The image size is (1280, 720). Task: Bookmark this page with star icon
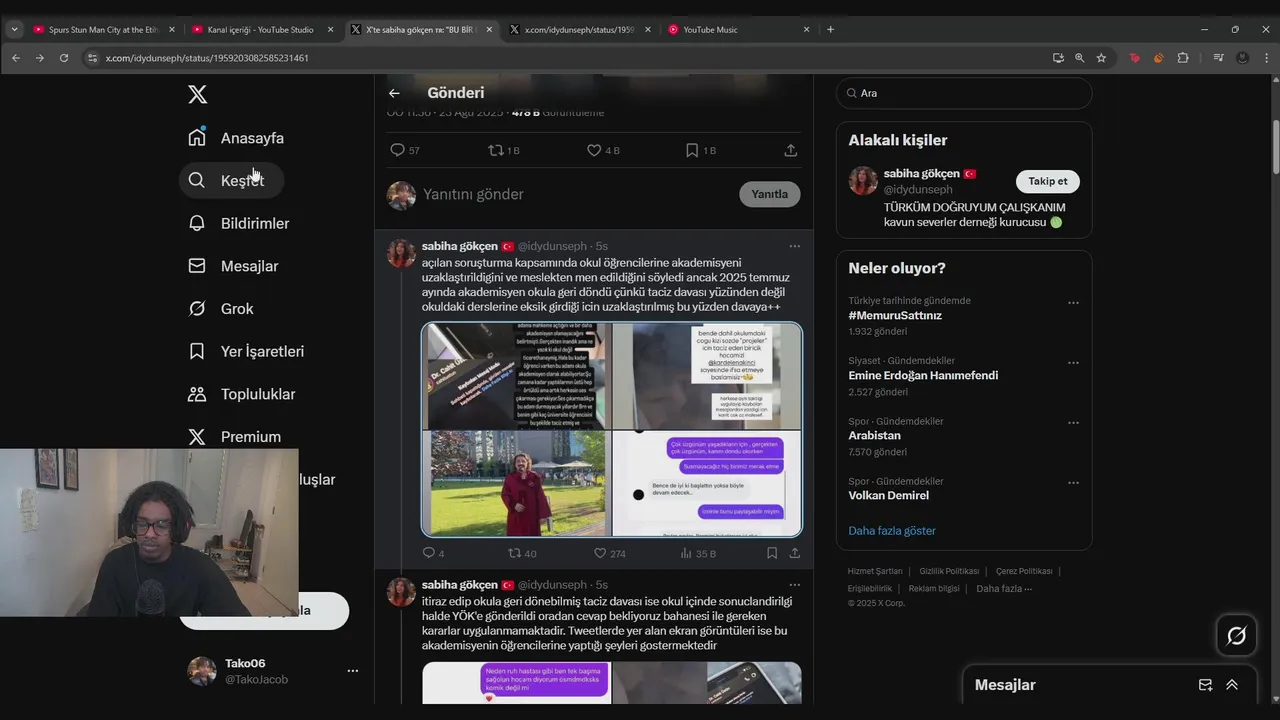[x=1101, y=58]
